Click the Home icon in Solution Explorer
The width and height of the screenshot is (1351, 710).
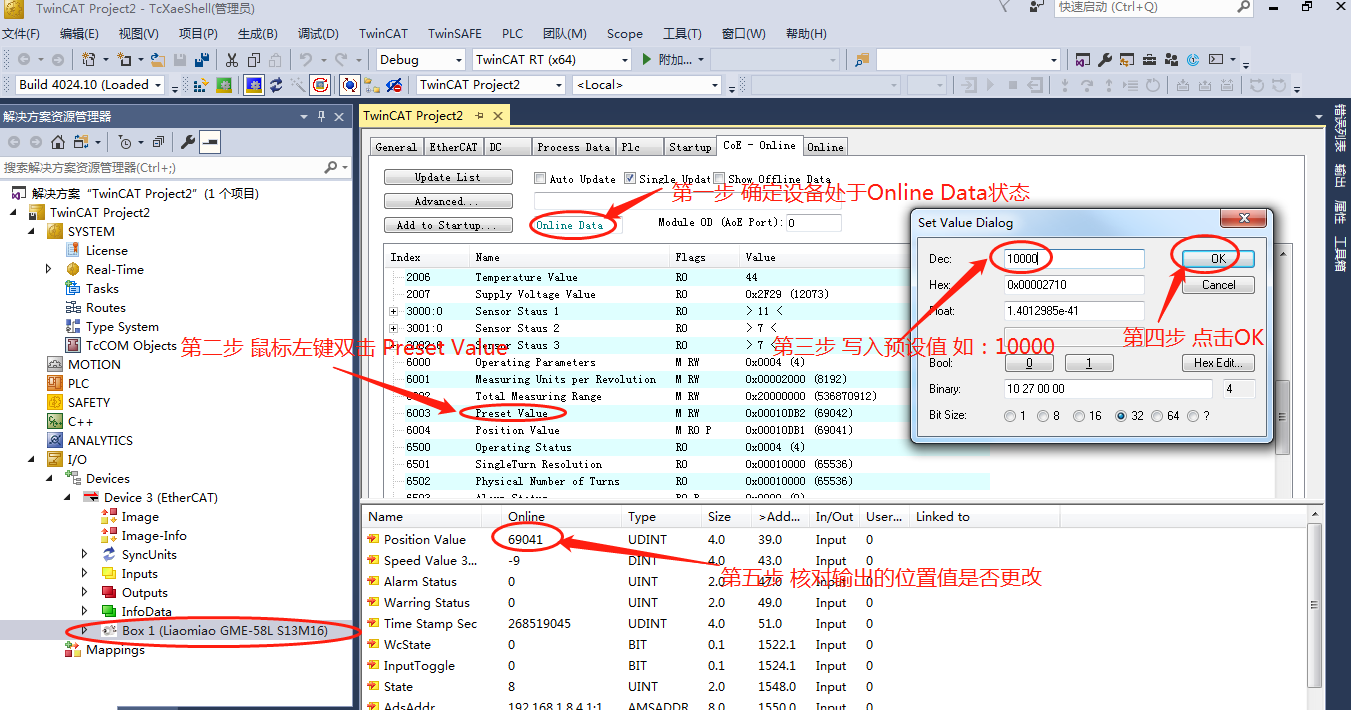(x=58, y=142)
